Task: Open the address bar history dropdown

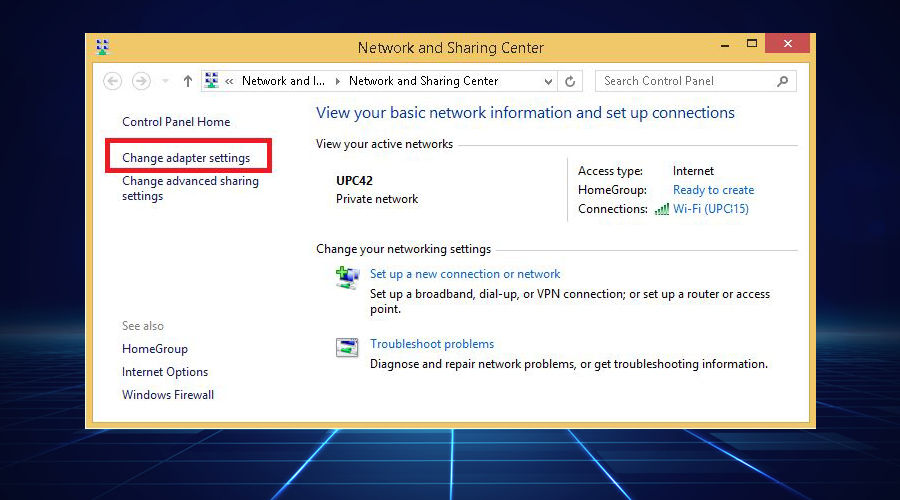Action: (x=548, y=82)
